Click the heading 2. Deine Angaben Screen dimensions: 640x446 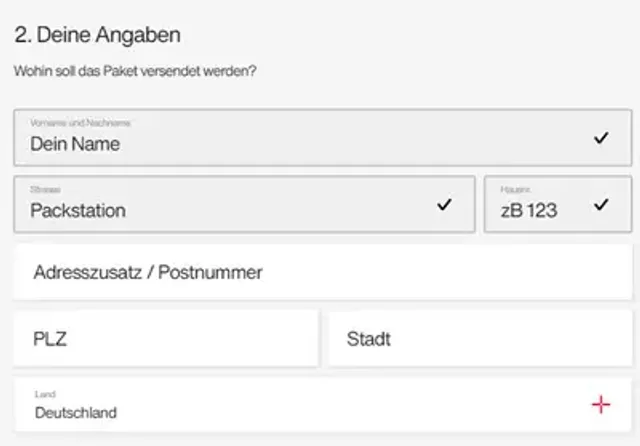[97, 35]
